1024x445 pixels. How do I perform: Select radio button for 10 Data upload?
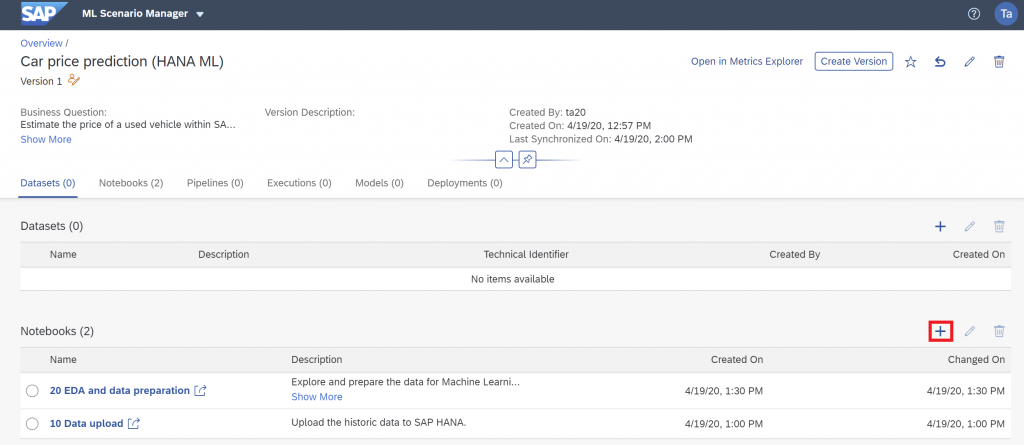coord(33,423)
